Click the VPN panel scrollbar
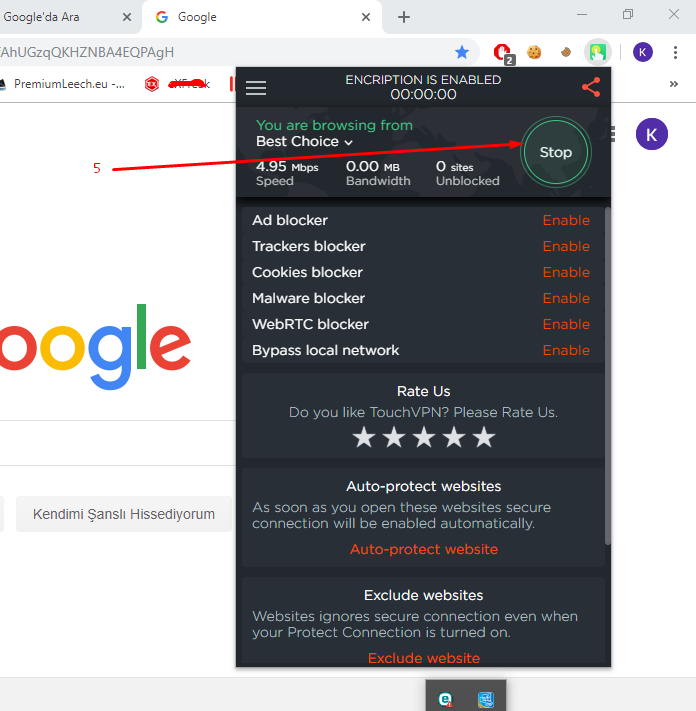The height and width of the screenshot is (711, 696). (x=608, y=375)
